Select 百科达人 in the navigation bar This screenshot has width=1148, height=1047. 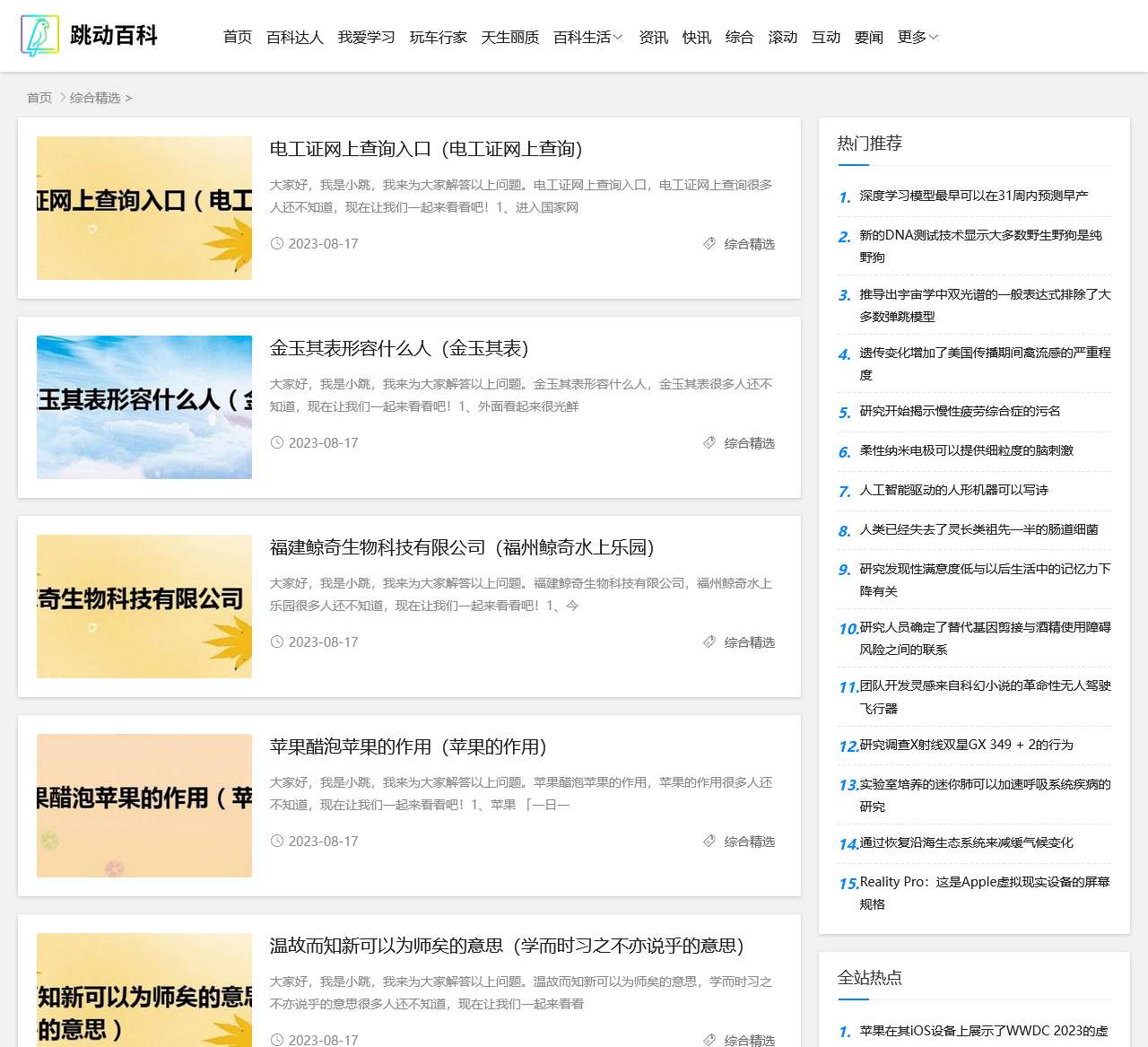click(x=296, y=37)
